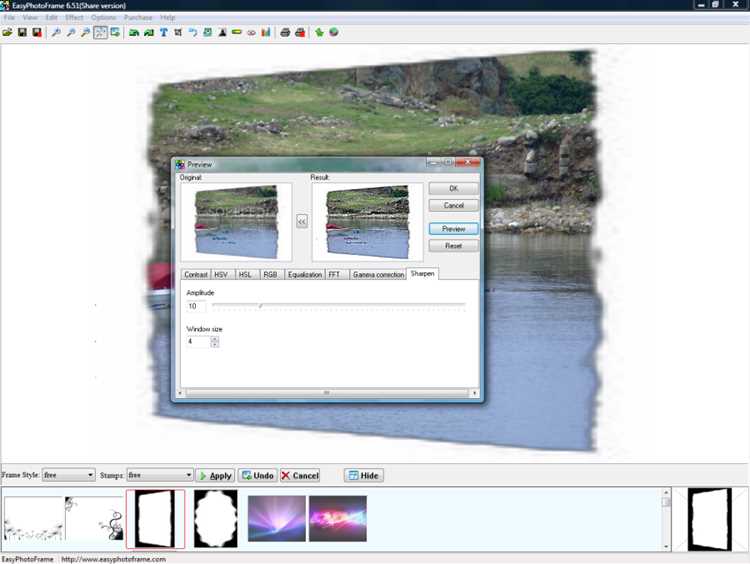This screenshot has height=564, width=750.
Task: Switch to the Equalization tab
Action: [305, 275]
